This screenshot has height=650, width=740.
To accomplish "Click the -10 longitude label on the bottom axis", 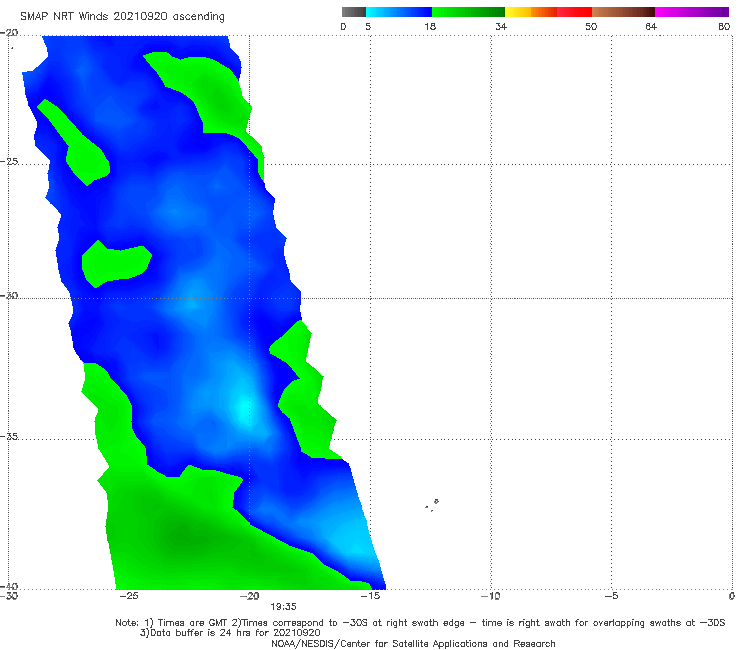I will click(x=491, y=596).
